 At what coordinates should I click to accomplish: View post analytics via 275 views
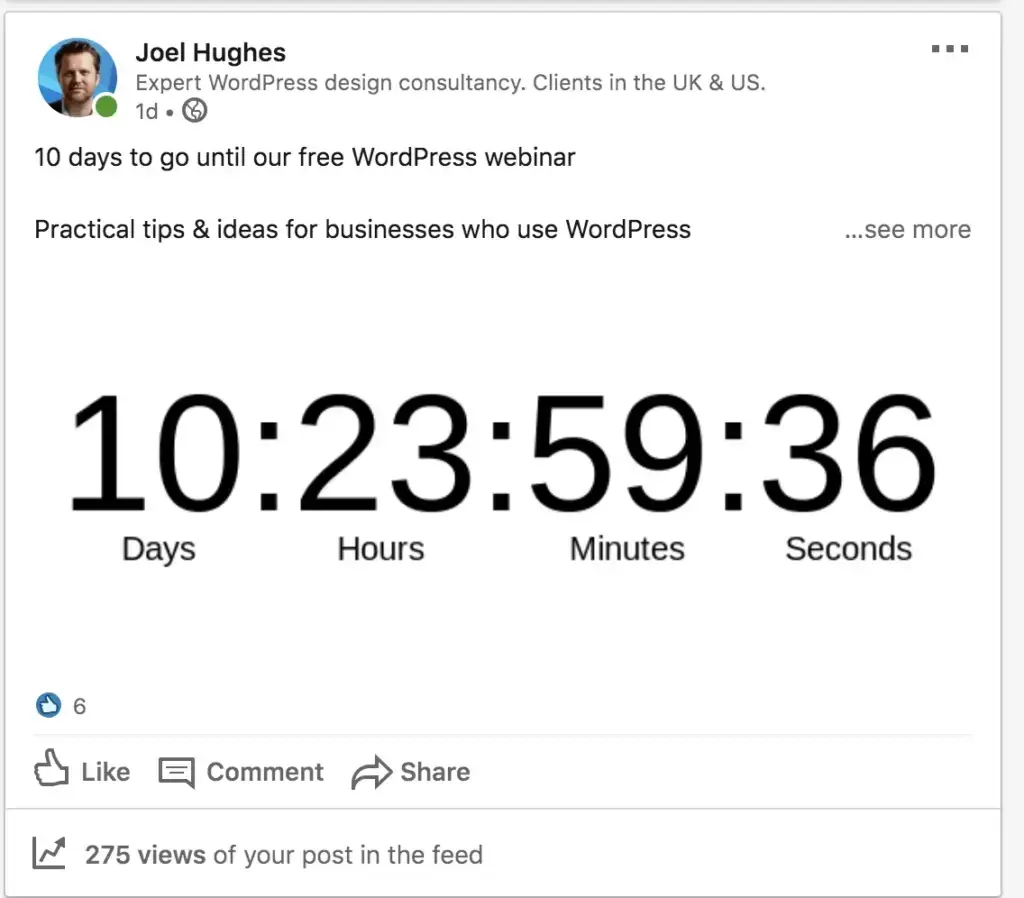pos(146,854)
